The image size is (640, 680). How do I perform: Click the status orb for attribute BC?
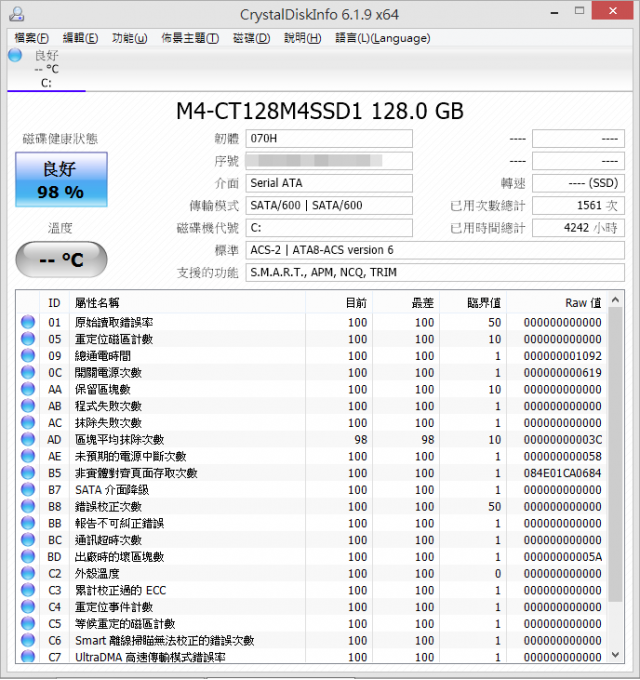coord(28,539)
